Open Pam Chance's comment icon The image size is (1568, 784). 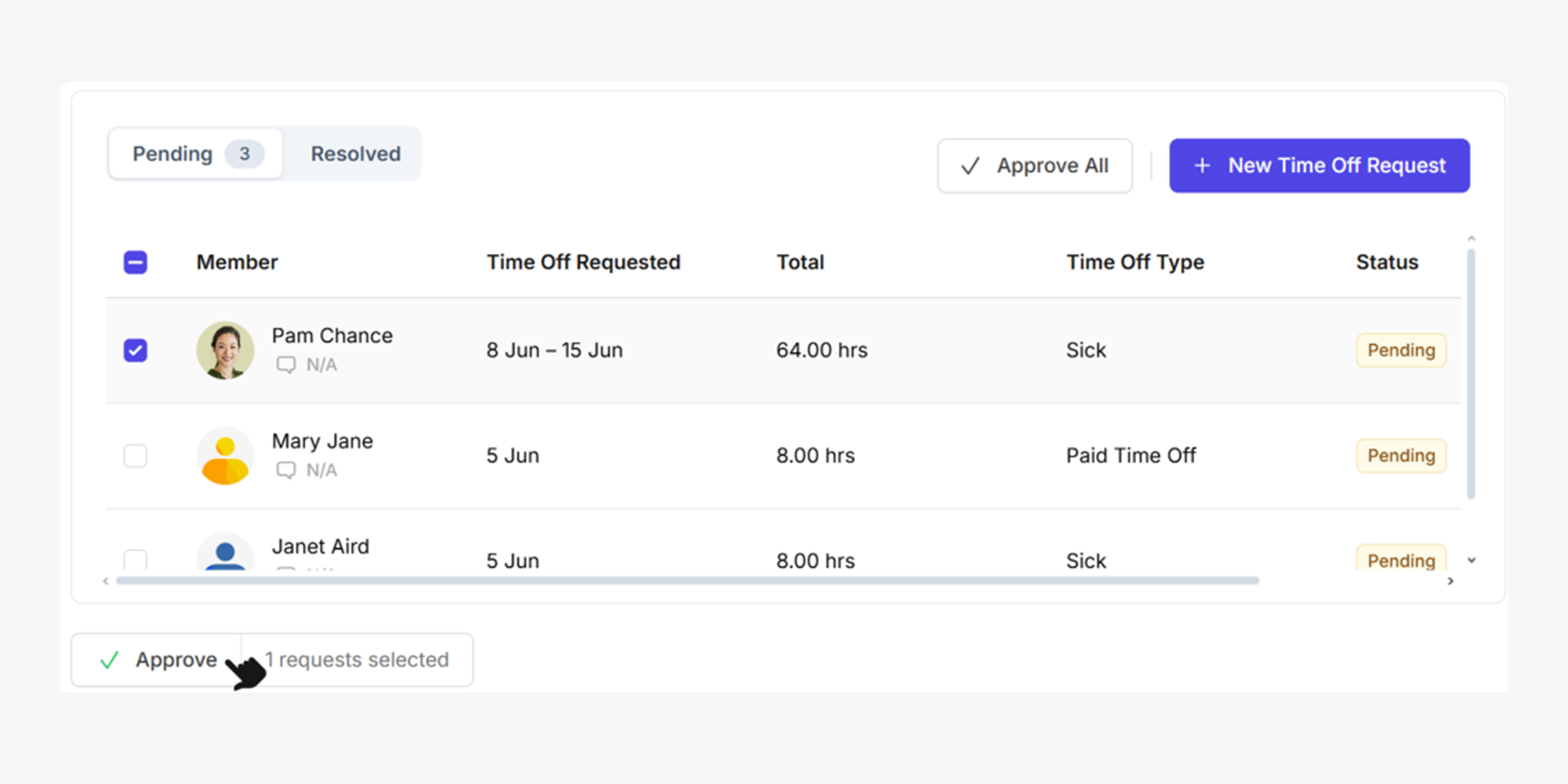coord(285,365)
